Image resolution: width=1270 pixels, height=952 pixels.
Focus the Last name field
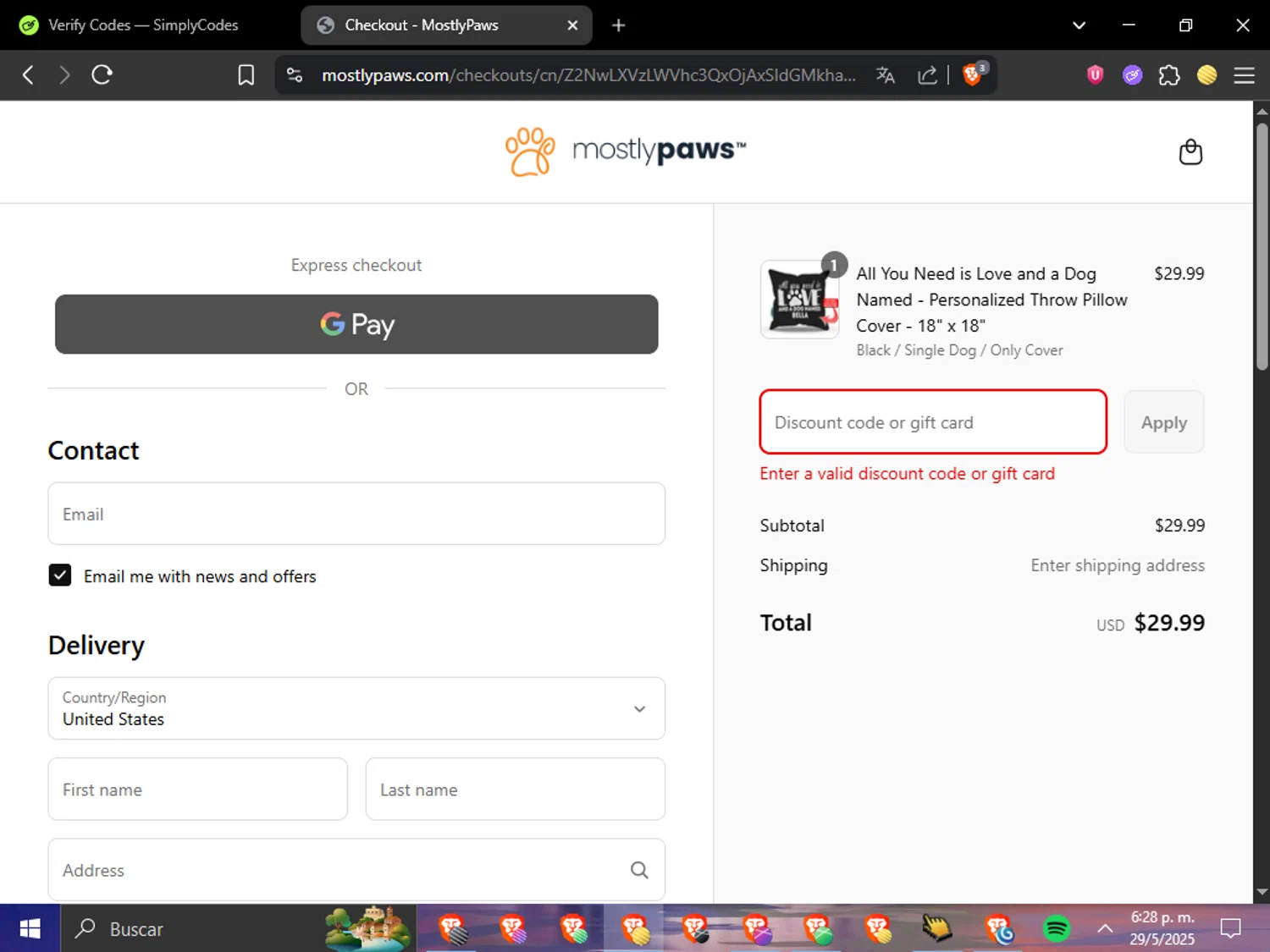tap(515, 789)
